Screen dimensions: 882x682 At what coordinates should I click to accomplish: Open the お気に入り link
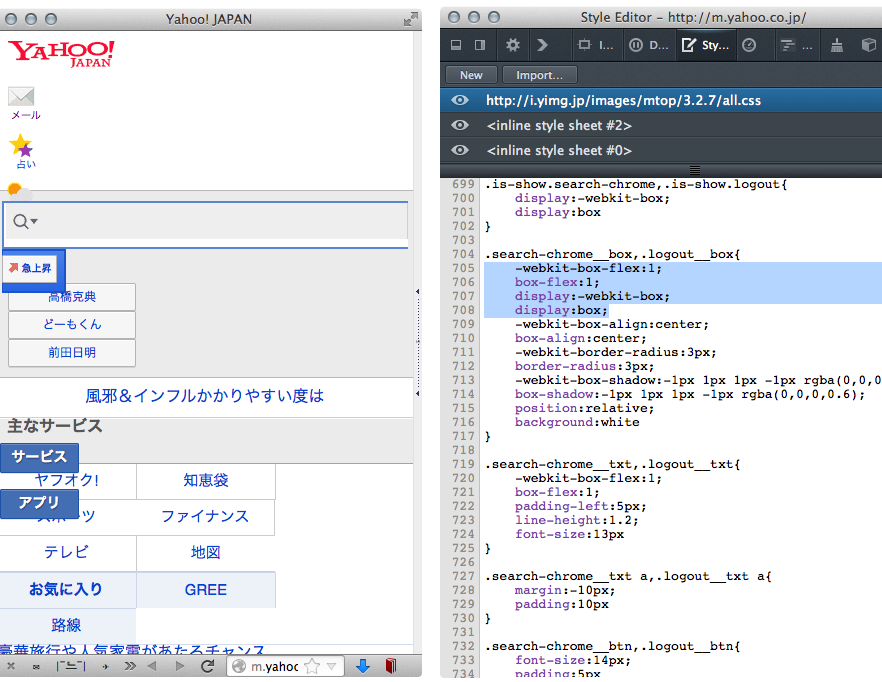(66, 589)
